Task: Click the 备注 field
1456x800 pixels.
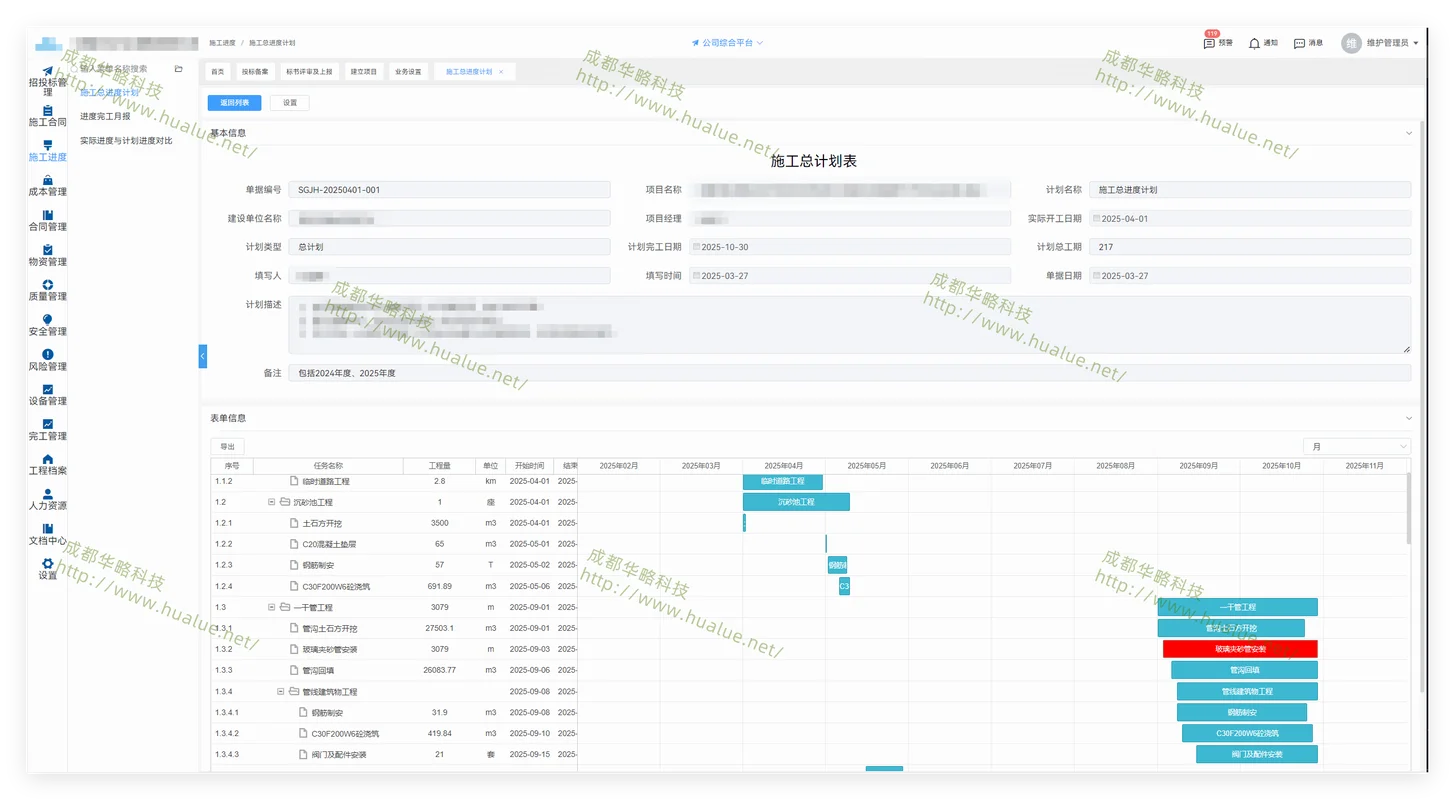Action: (x=850, y=373)
